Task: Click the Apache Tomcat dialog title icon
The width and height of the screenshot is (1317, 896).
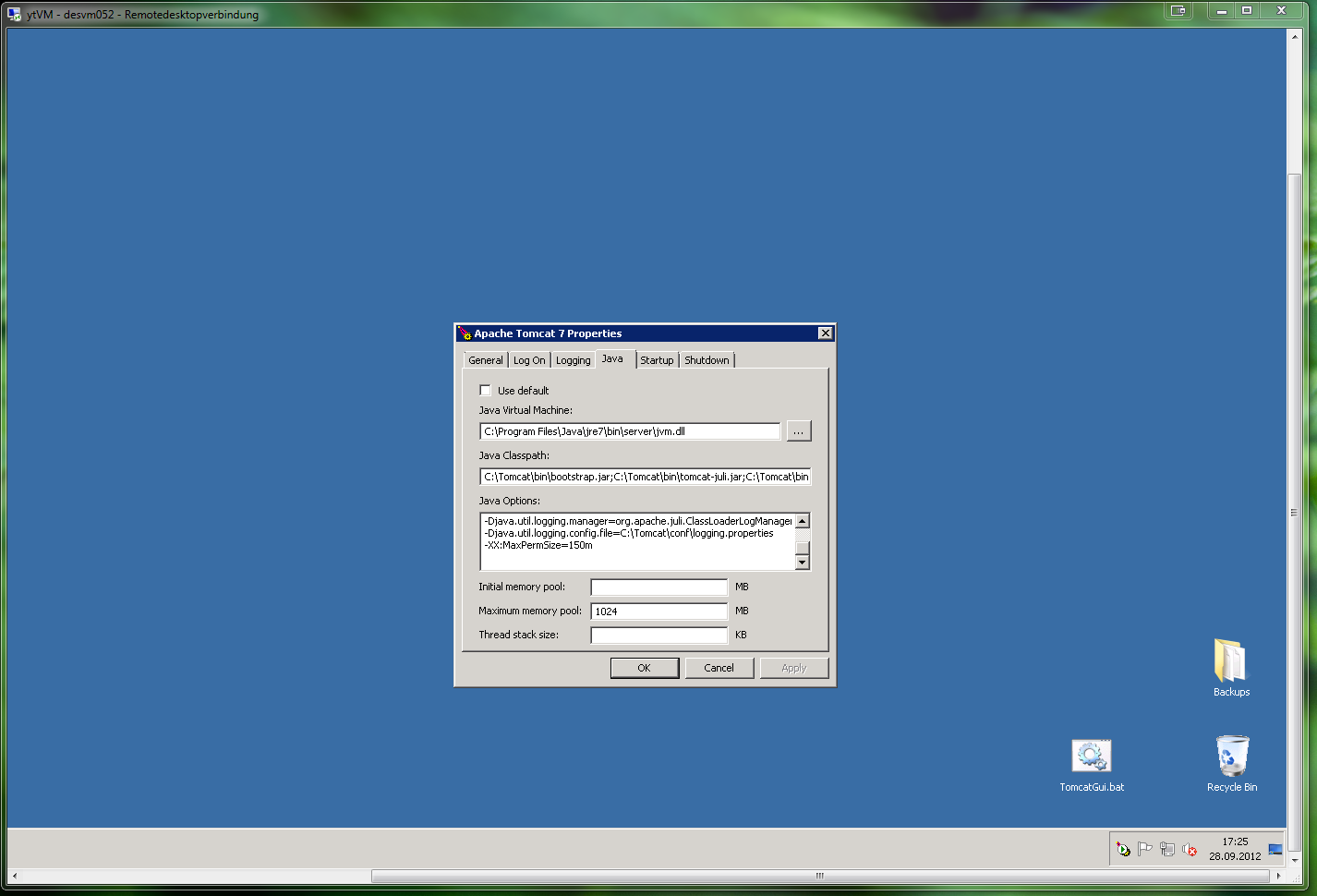Action: [x=465, y=333]
